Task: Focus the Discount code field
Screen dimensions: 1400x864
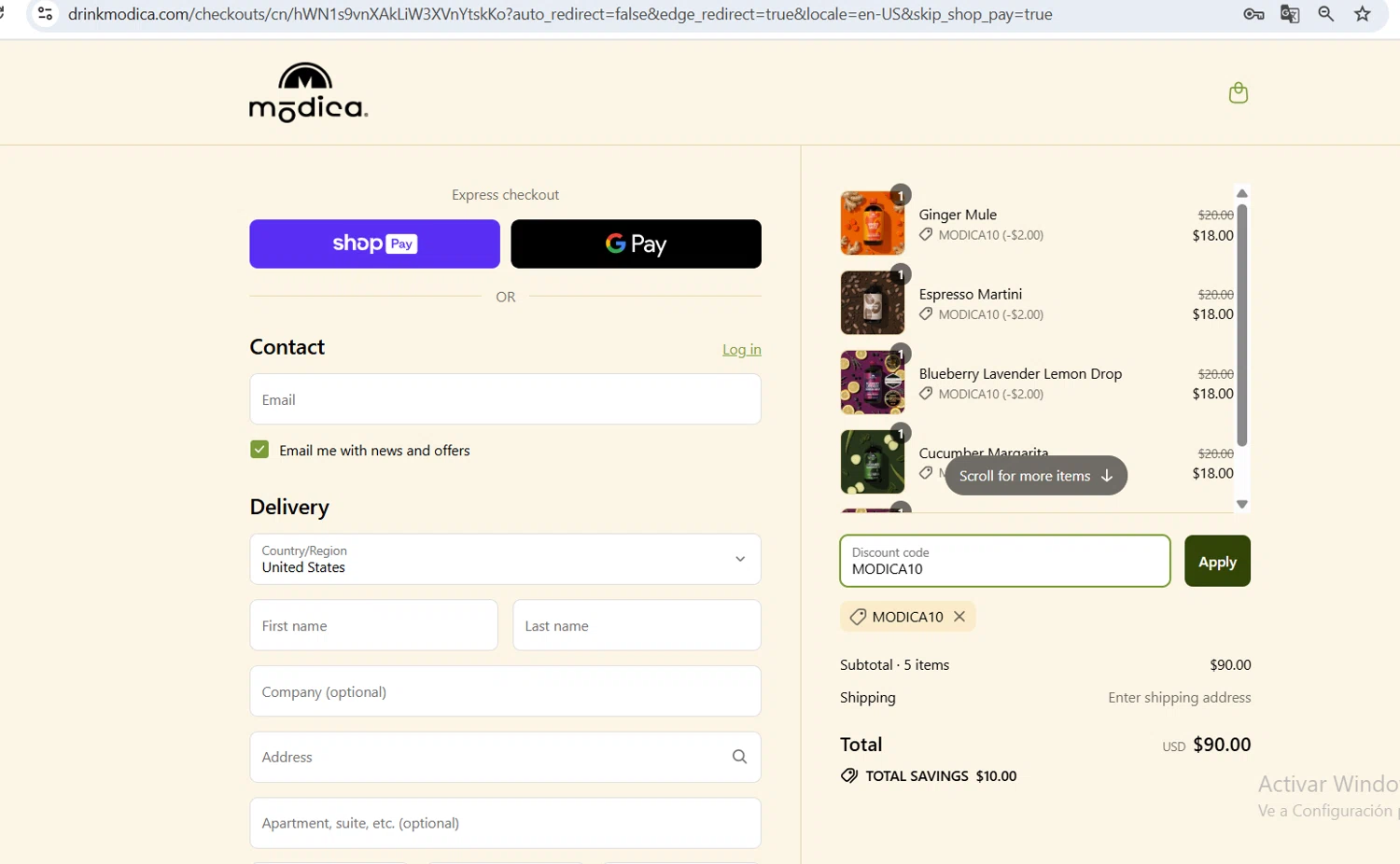Action: [x=1004, y=561]
